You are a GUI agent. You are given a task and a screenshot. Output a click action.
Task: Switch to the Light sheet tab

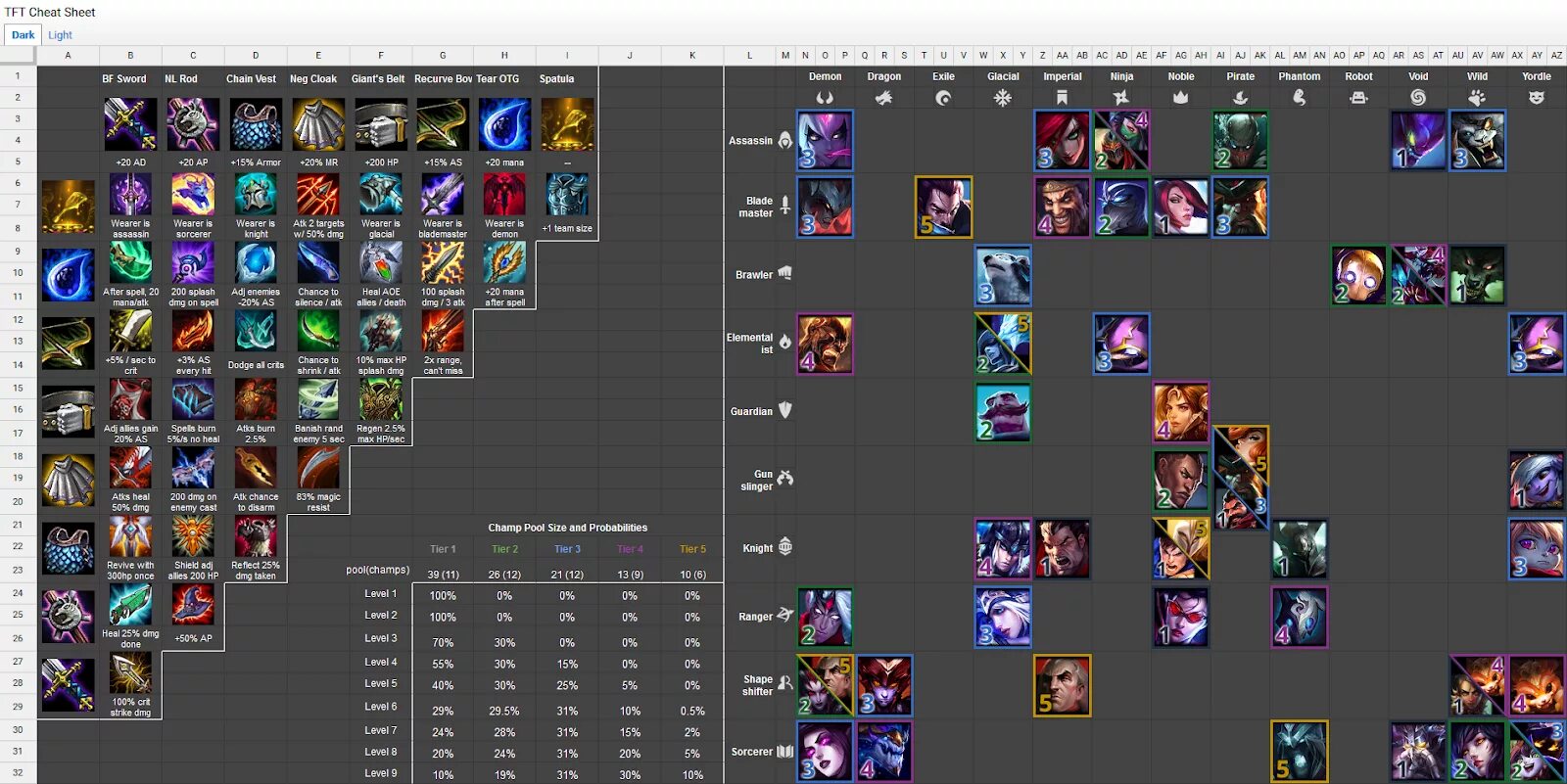pyautogui.click(x=60, y=35)
